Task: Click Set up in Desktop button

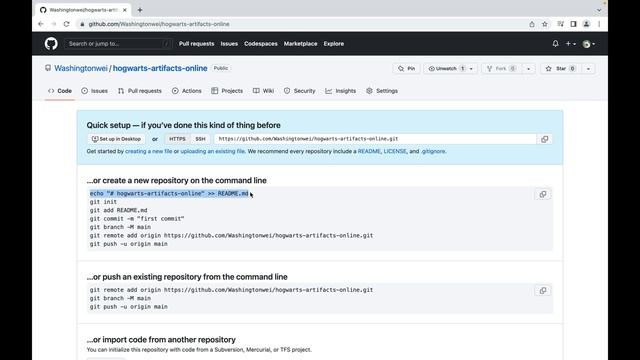Action: pos(116,139)
